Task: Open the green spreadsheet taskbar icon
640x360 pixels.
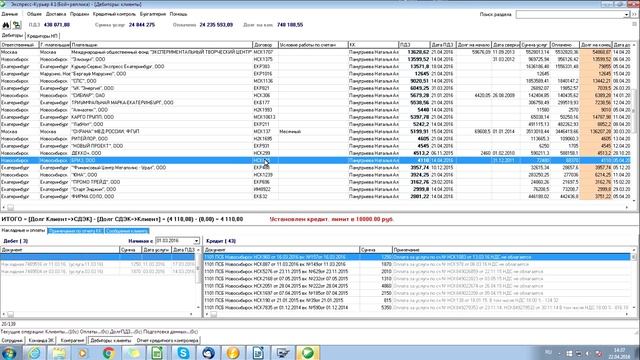Action: [x=158, y=353]
